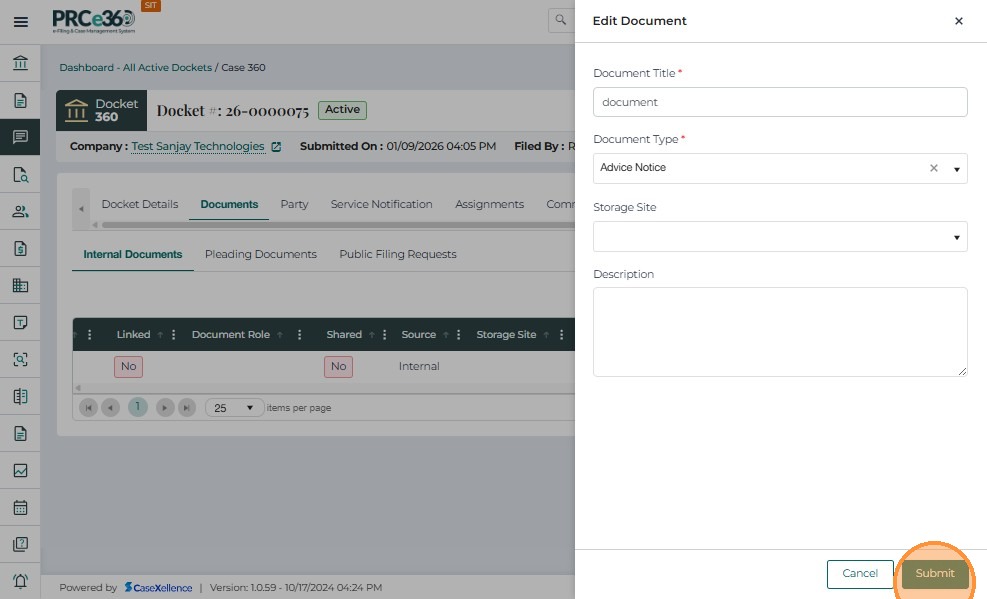Open Shared column options menu

[385, 335]
